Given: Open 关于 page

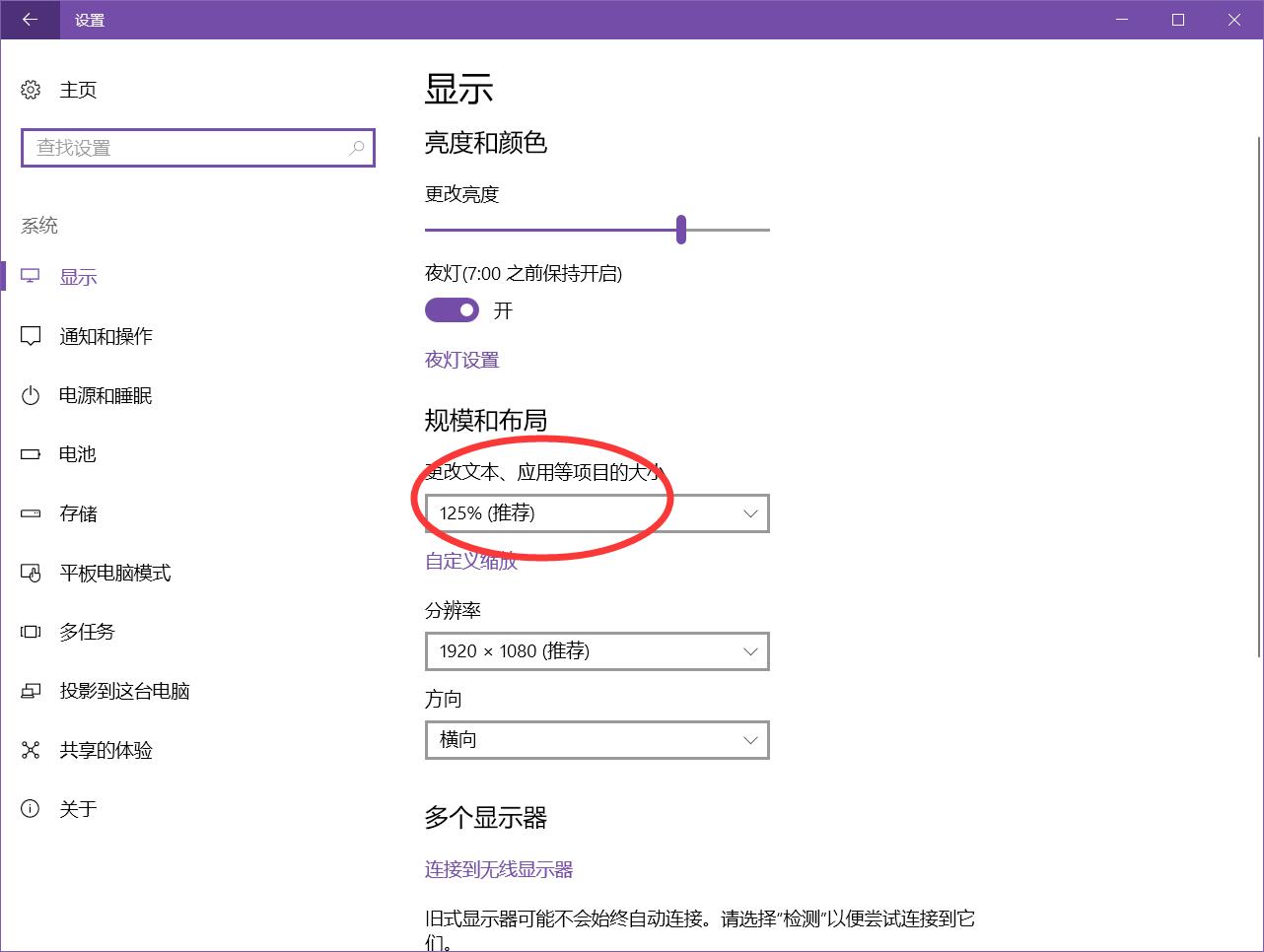Looking at the screenshot, I should tap(78, 809).
